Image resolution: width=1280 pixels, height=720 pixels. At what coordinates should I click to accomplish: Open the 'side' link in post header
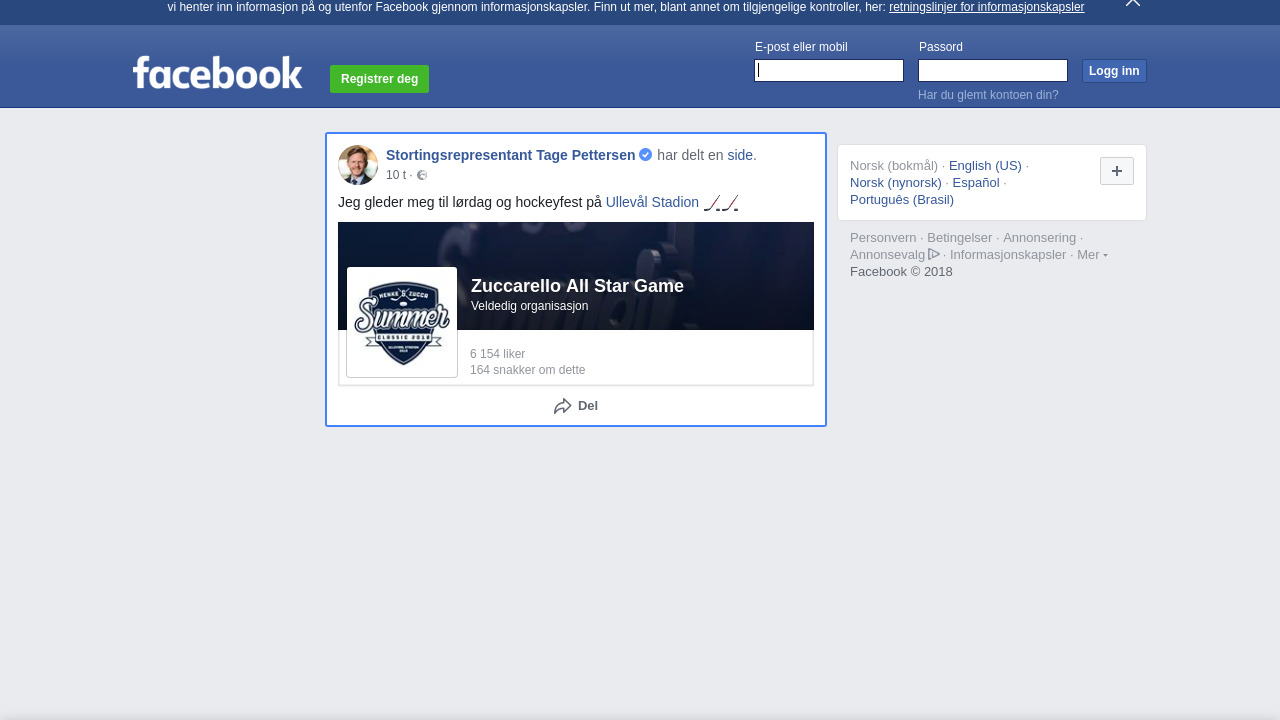click(740, 155)
